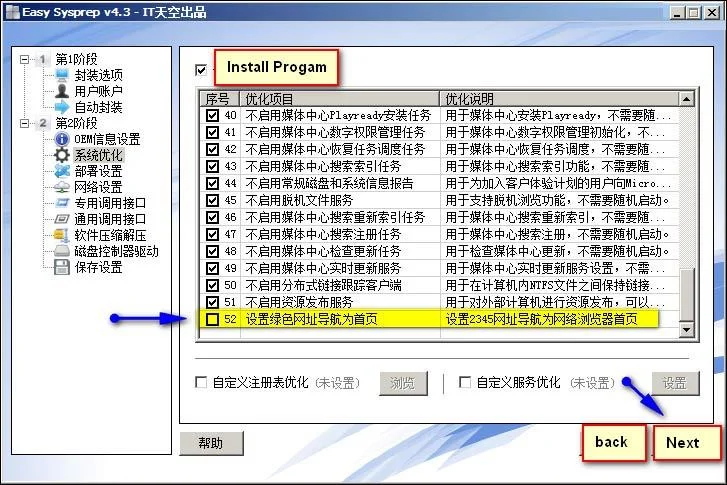Open OEM信息设置 page

[x=107, y=139]
